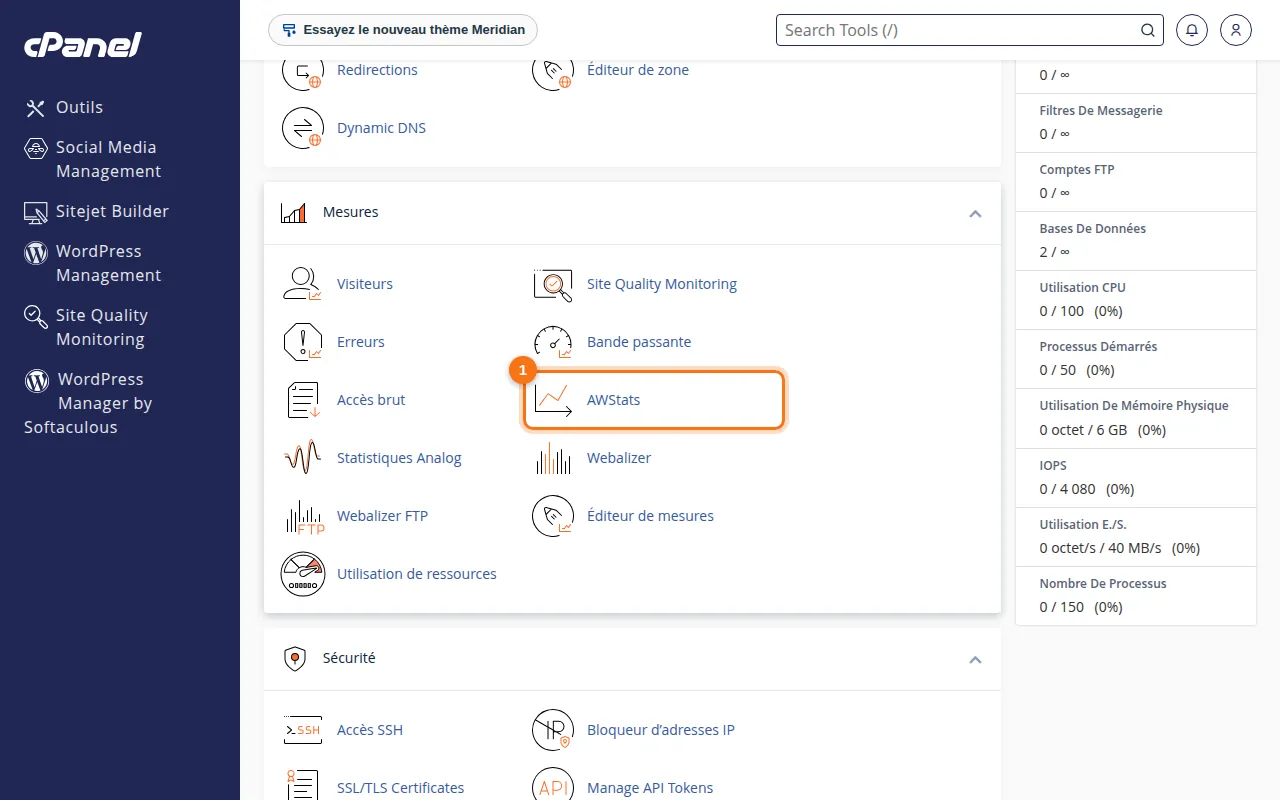Click the Sécurité section header title

point(349,658)
